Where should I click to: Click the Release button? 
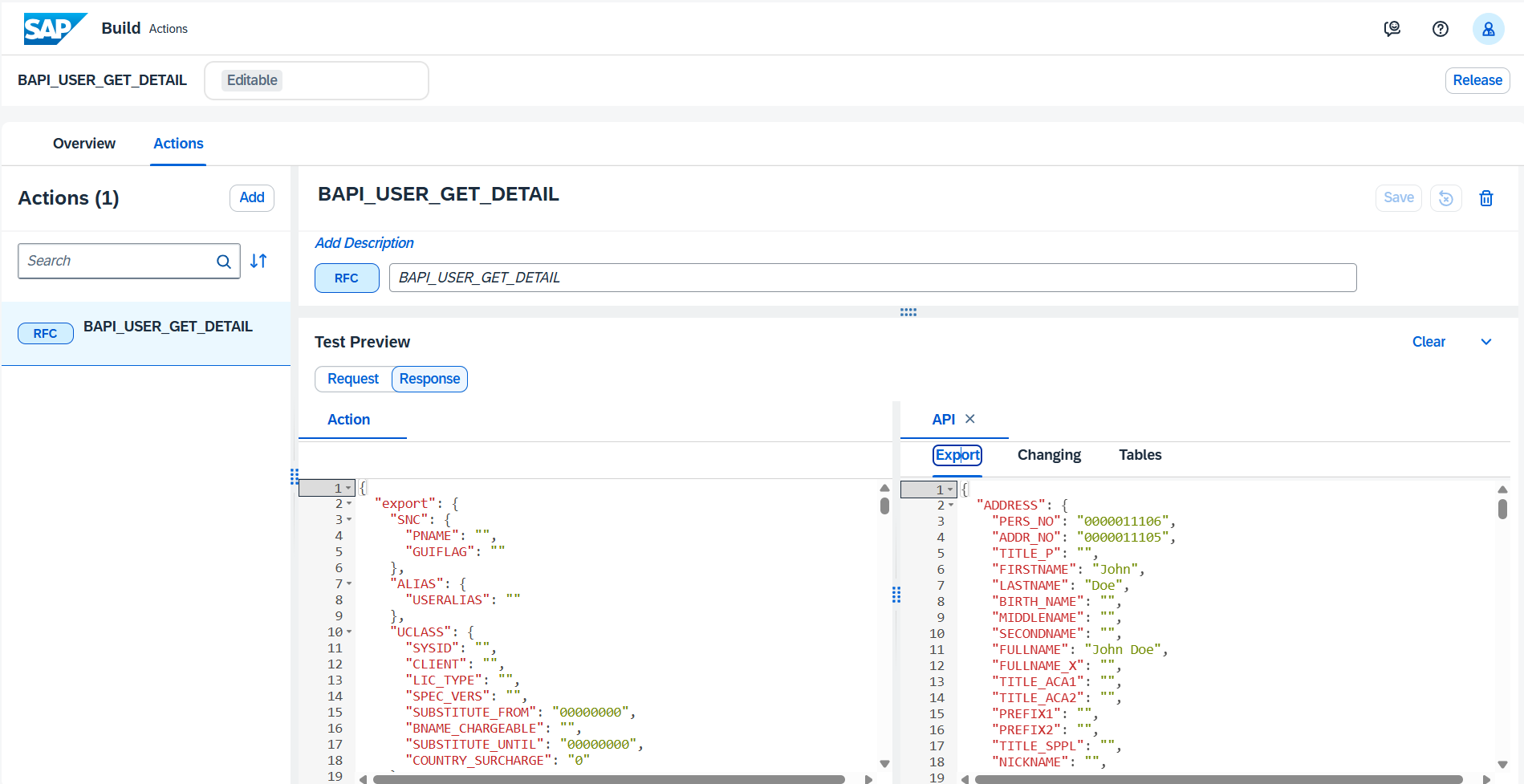pyautogui.click(x=1477, y=80)
